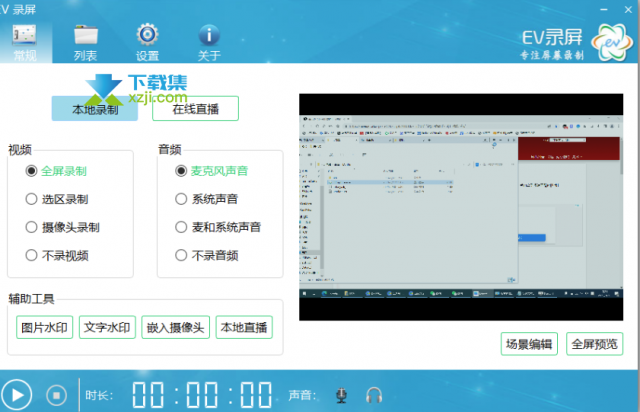Select 不录视频 option
Image resolution: width=640 pixels, height=412 pixels.
(57, 256)
